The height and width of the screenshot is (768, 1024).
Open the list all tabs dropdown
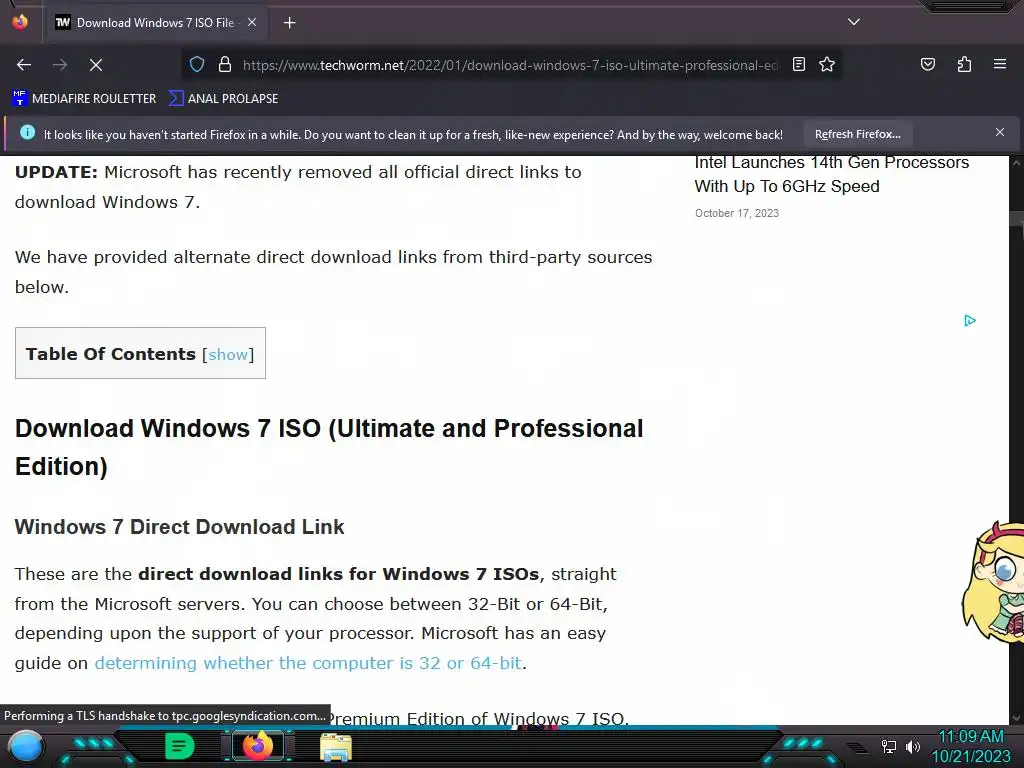pyautogui.click(x=854, y=22)
